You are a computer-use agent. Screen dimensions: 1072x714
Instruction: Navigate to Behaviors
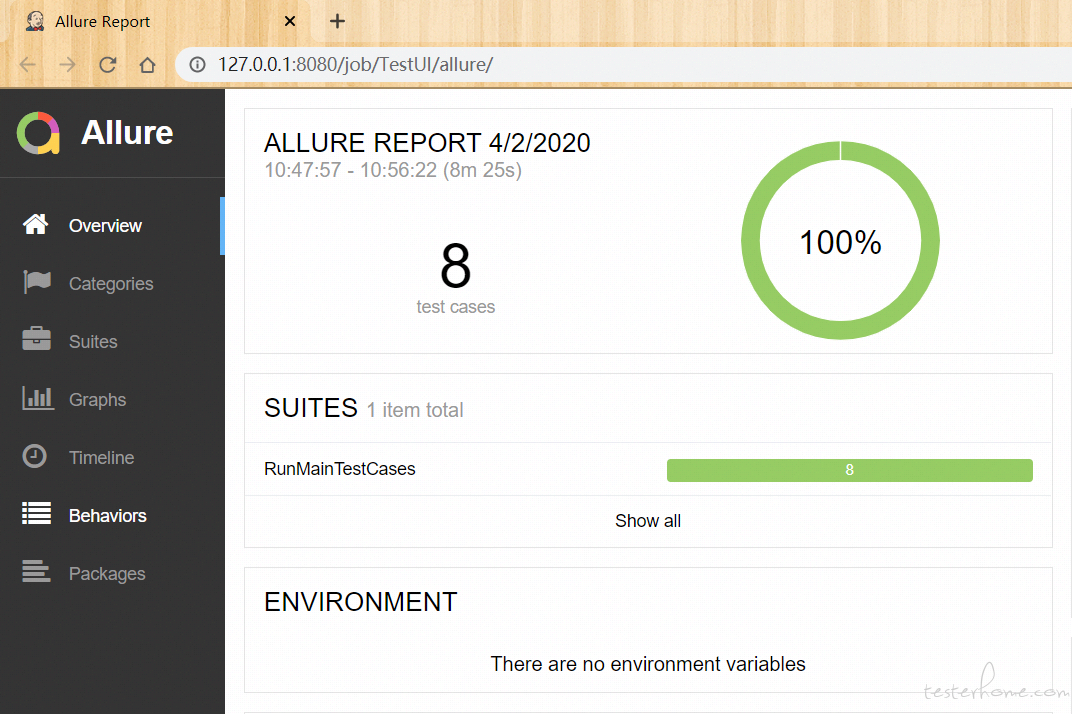112,516
